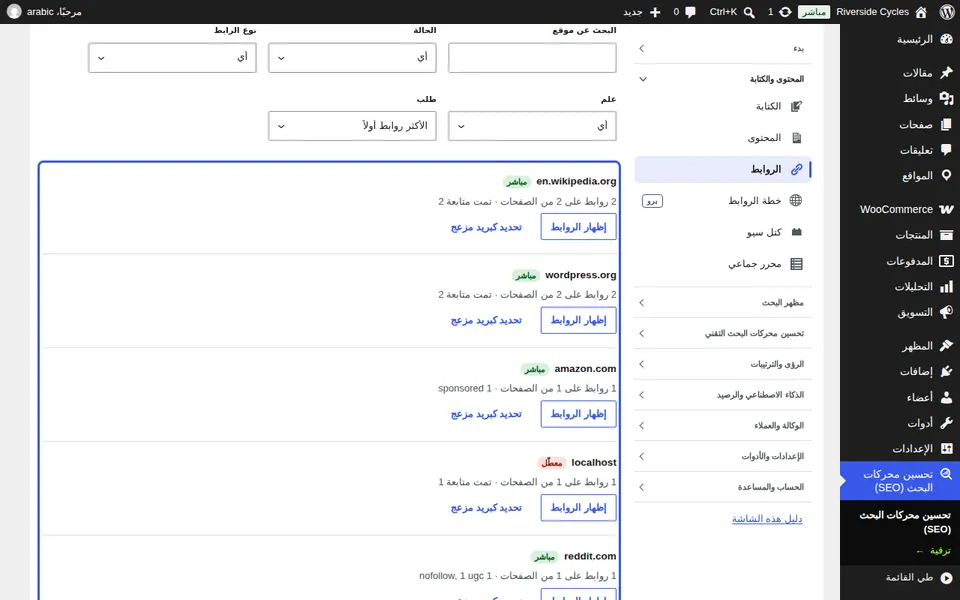
Task: Click تحديد كبريد مزعج for localhost
Action: point(486,508)
